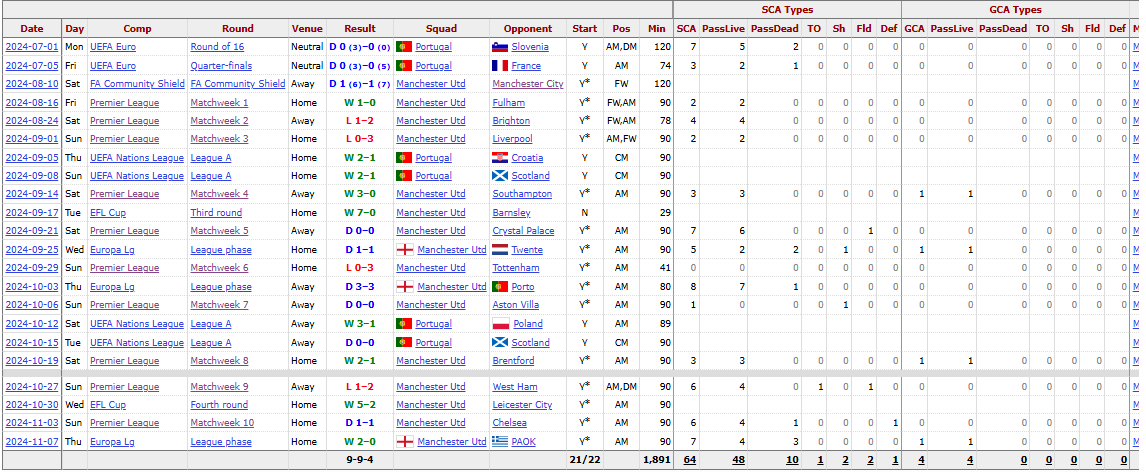Sort by PassLive under SCA Types
The image size is (1146, 472).
[x=723, y=28]
